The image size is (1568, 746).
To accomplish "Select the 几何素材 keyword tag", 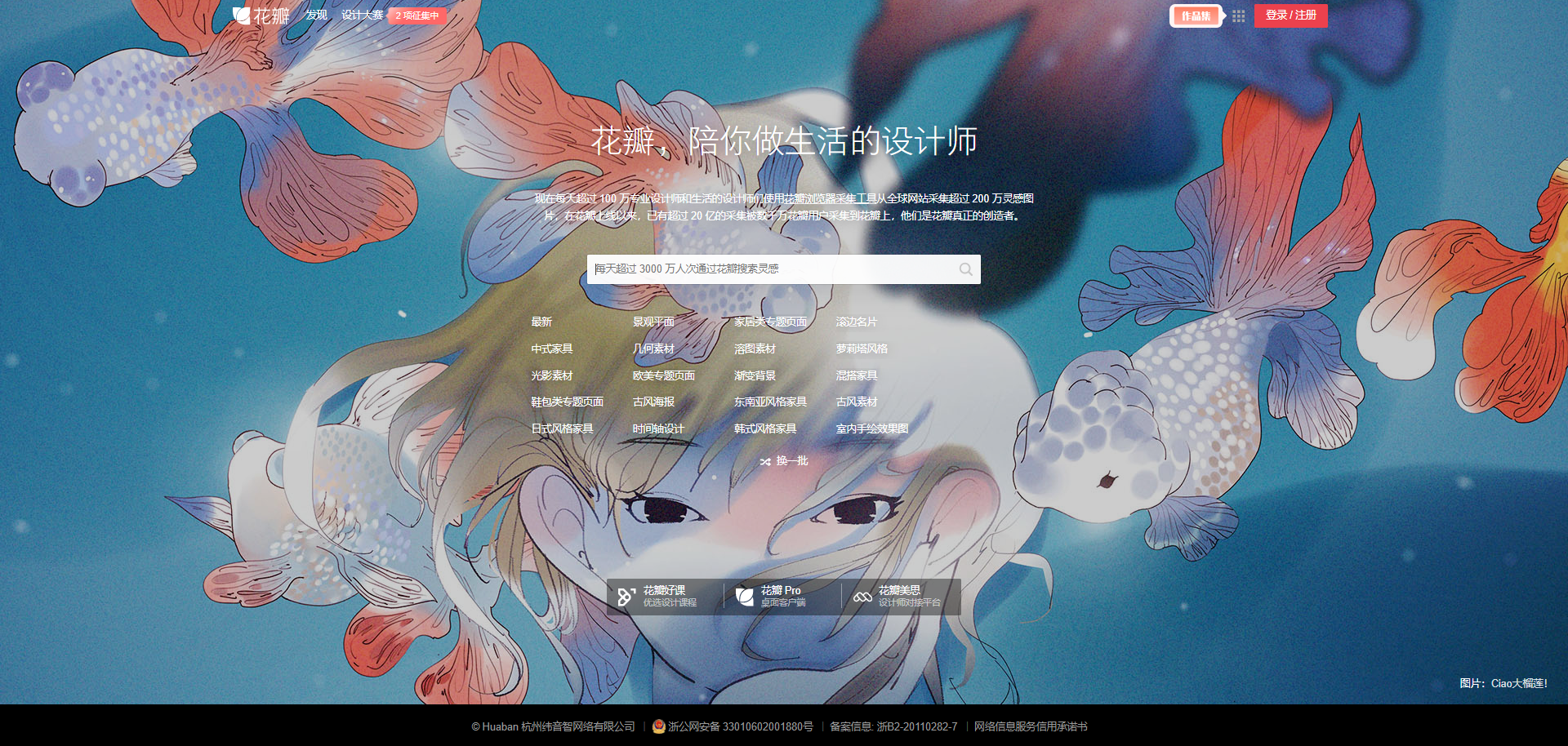I will pos(653,349).
